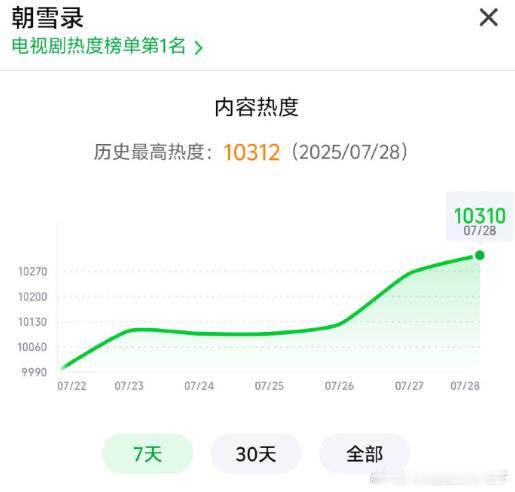515x492 pixels.
Task: Click the 内容热度 chart heading
Action: [x=256, y=107]
